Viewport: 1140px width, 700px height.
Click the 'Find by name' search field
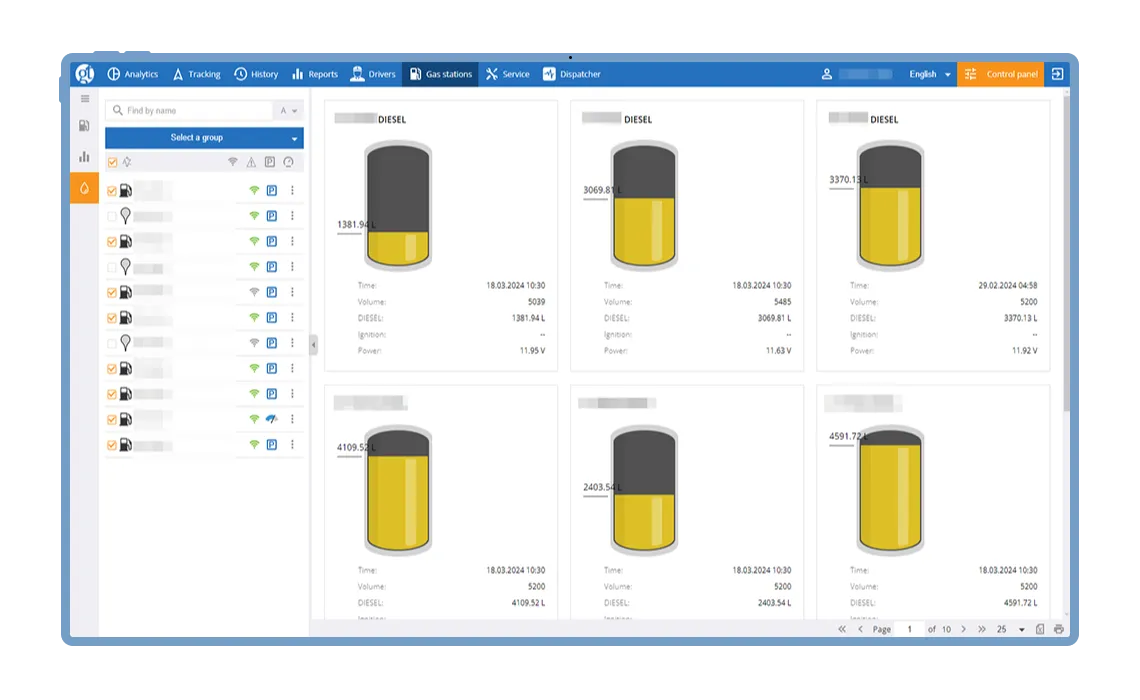[195, 111]
